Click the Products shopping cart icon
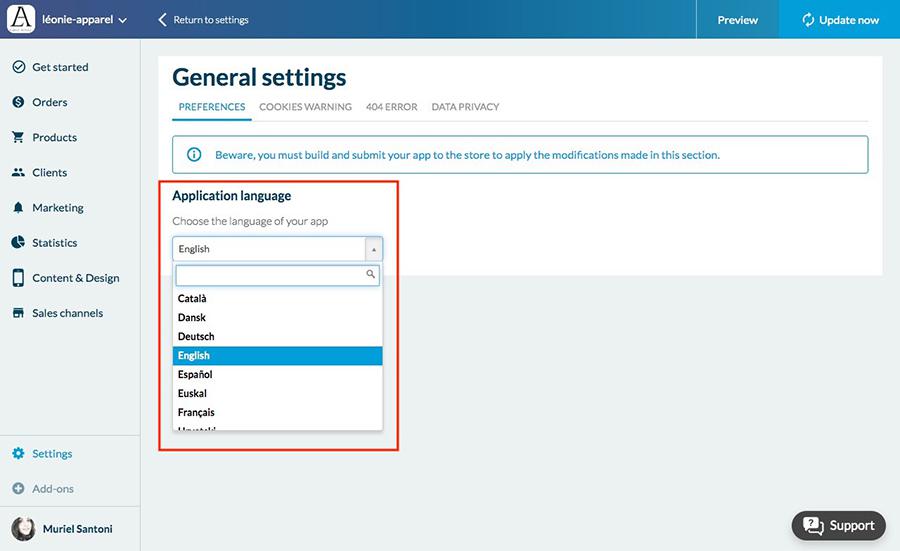 (x=18, y=137)
